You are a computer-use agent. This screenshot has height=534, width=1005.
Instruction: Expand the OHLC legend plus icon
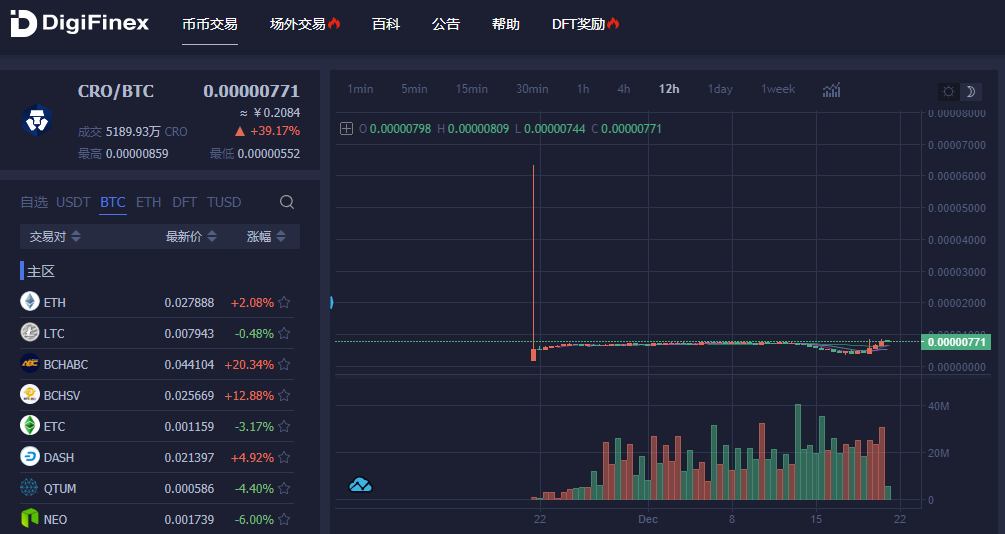tap(346, 129)
